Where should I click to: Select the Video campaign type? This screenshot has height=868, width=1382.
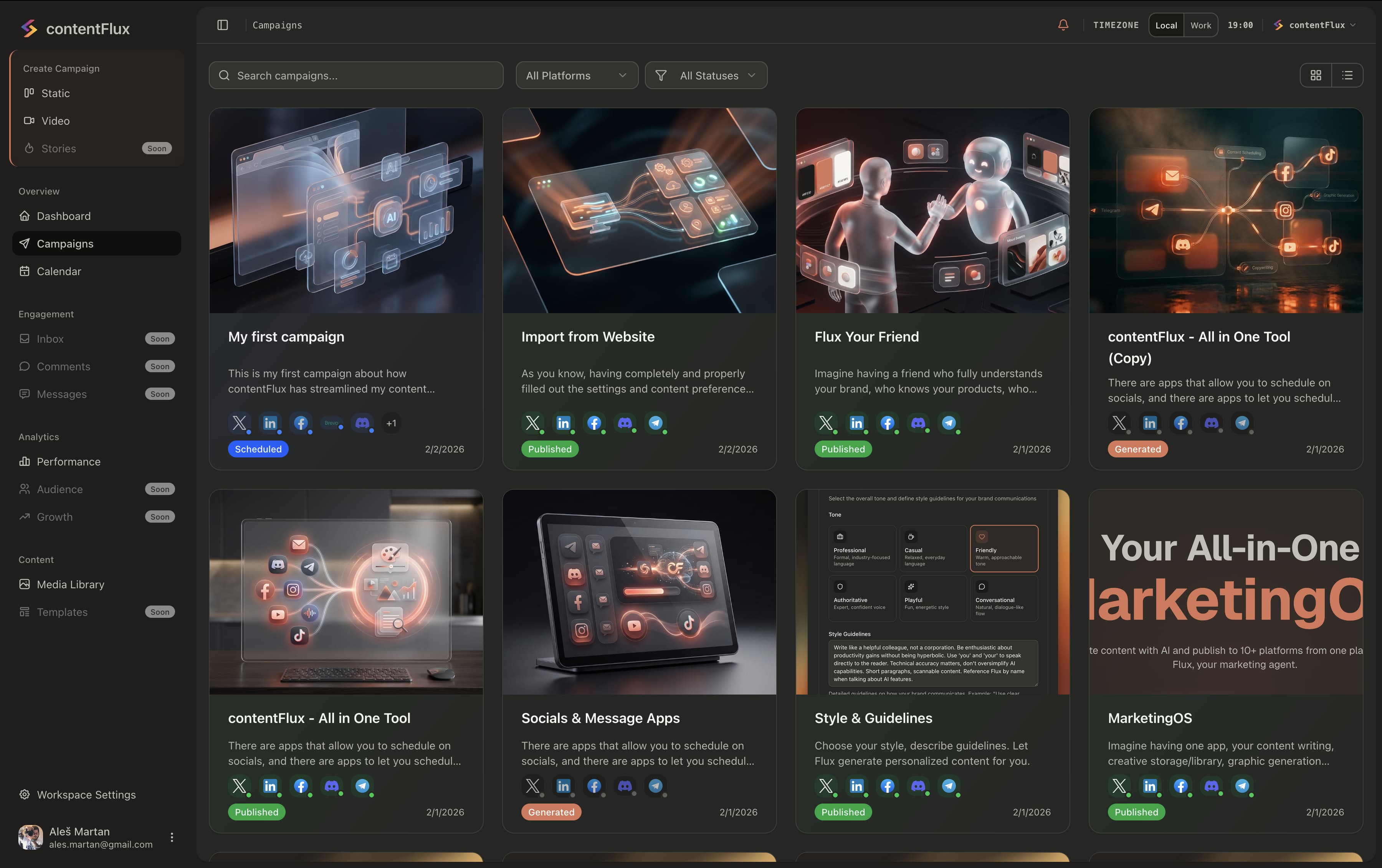pos(55,120)
